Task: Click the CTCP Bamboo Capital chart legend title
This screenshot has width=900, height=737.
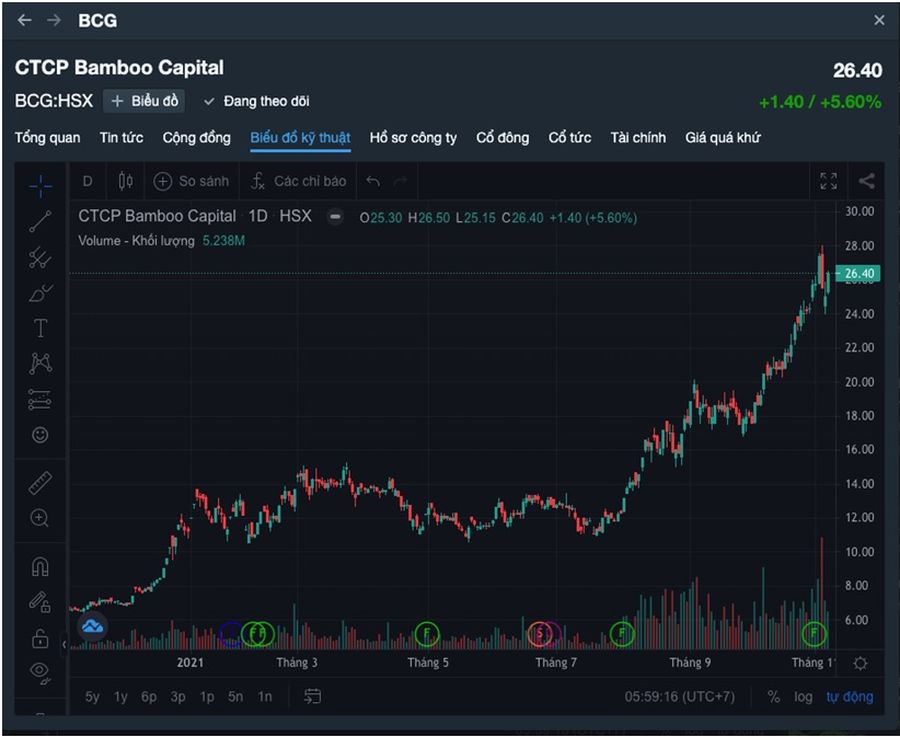Action: point(157,216)
